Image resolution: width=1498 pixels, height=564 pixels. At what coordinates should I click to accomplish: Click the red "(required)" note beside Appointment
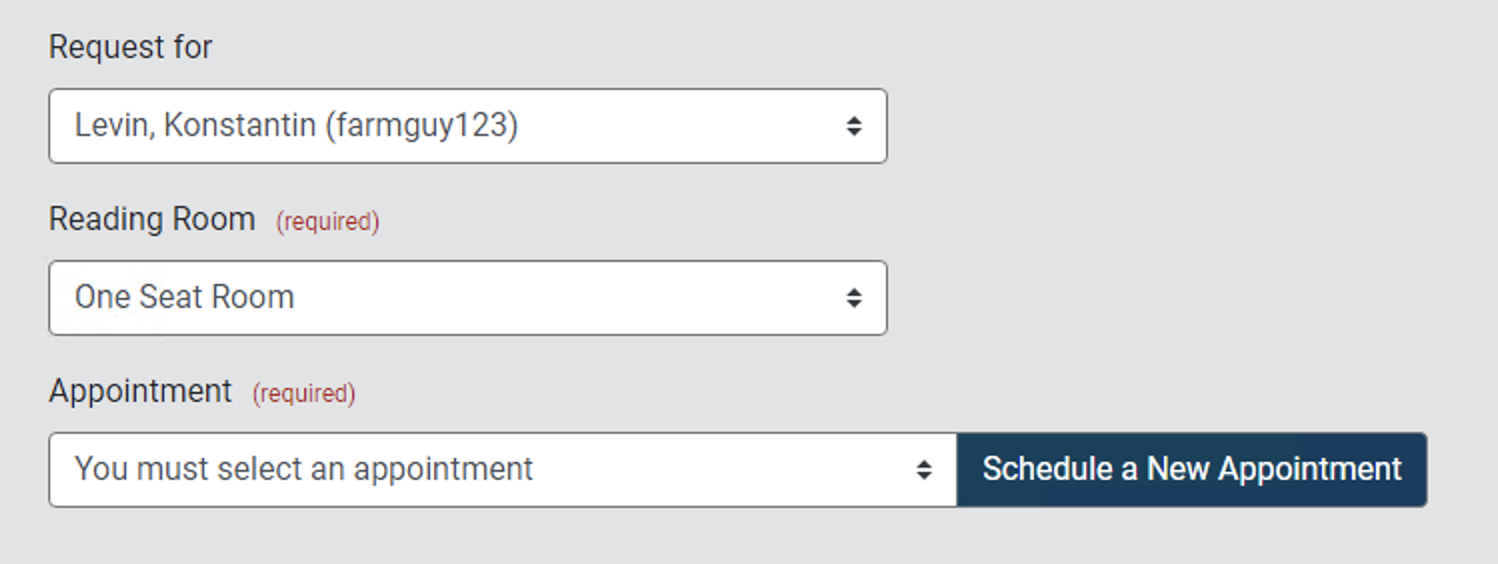pyautogui.click(x=304, y=393)
